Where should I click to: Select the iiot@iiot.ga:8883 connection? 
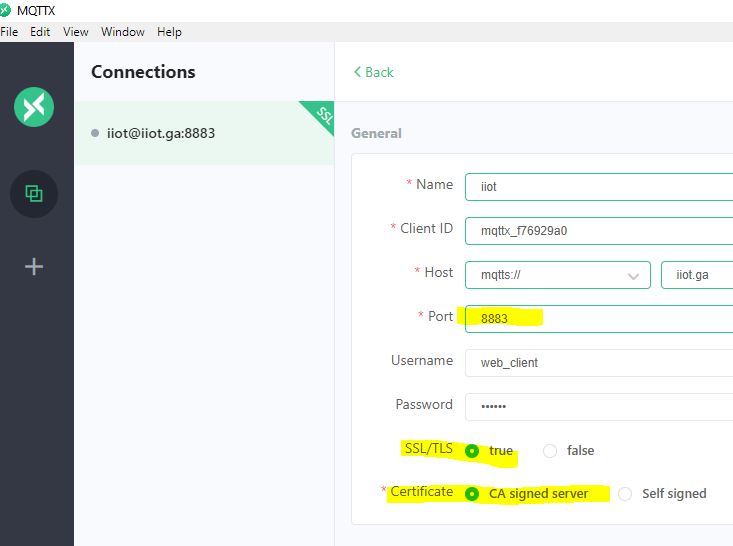click(204, 133)
